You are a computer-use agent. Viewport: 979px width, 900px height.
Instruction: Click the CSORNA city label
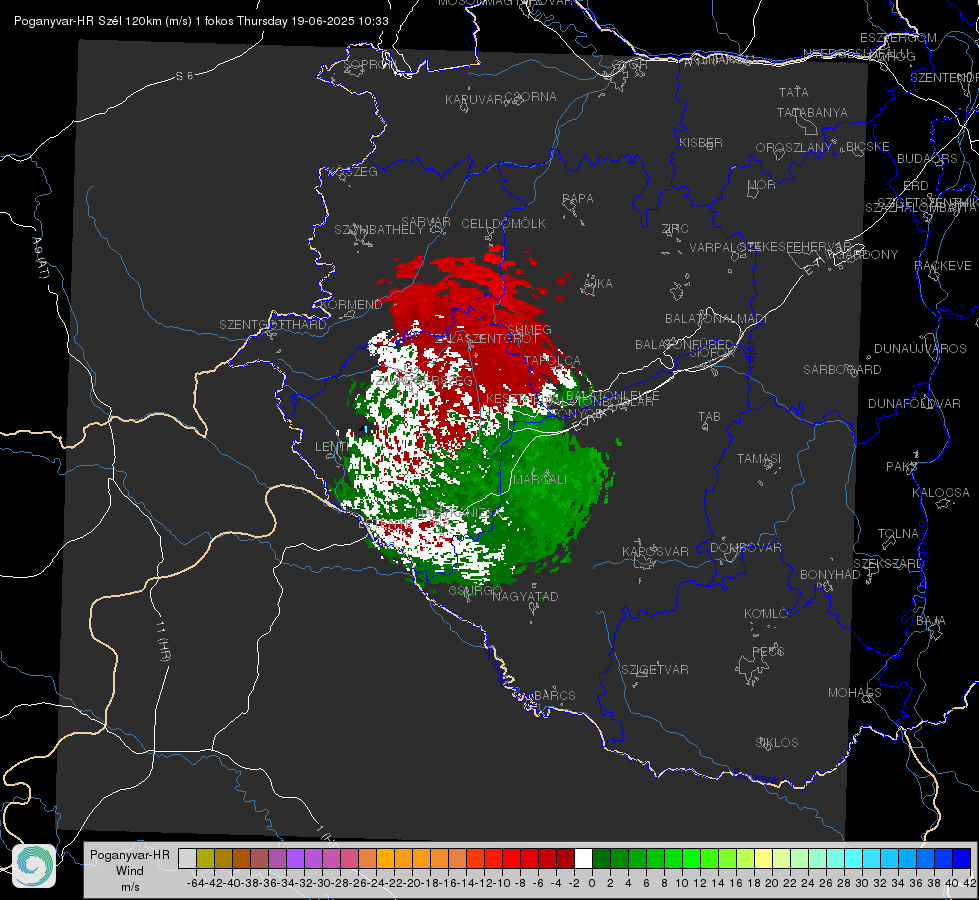pyautogui.click(x=531, y=97)
